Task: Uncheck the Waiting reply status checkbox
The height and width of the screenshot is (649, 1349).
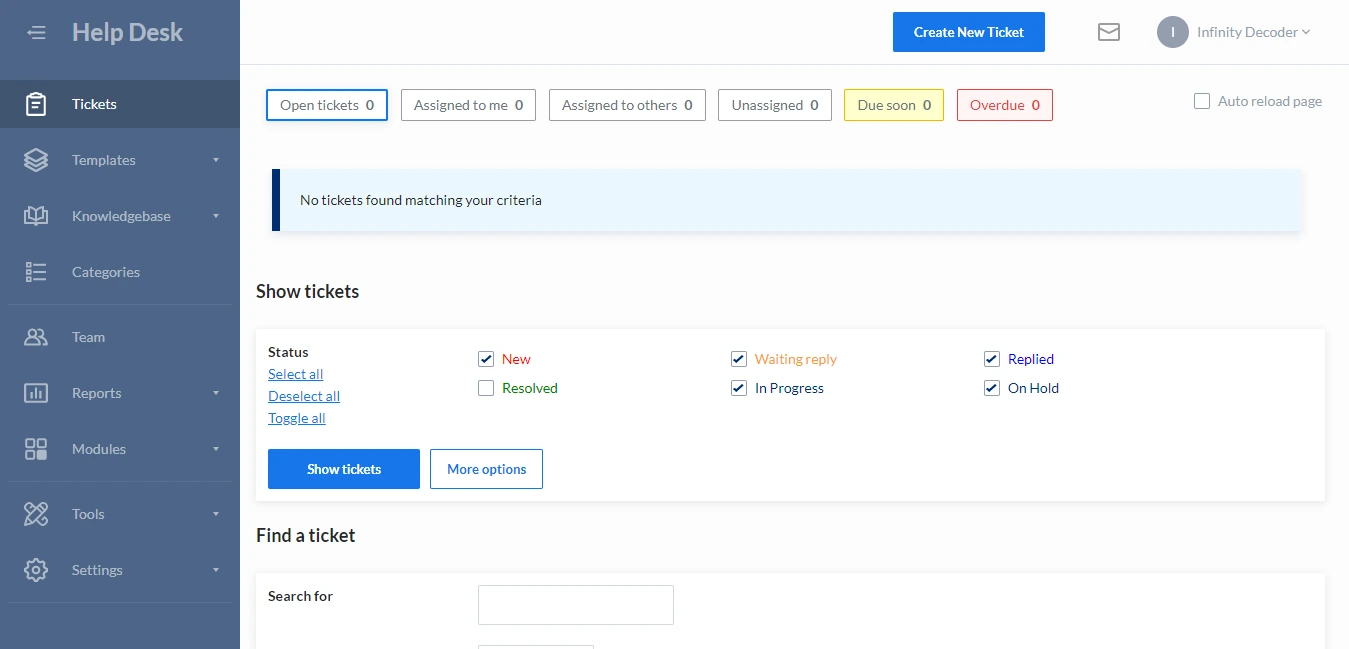Action: [739, 359]
